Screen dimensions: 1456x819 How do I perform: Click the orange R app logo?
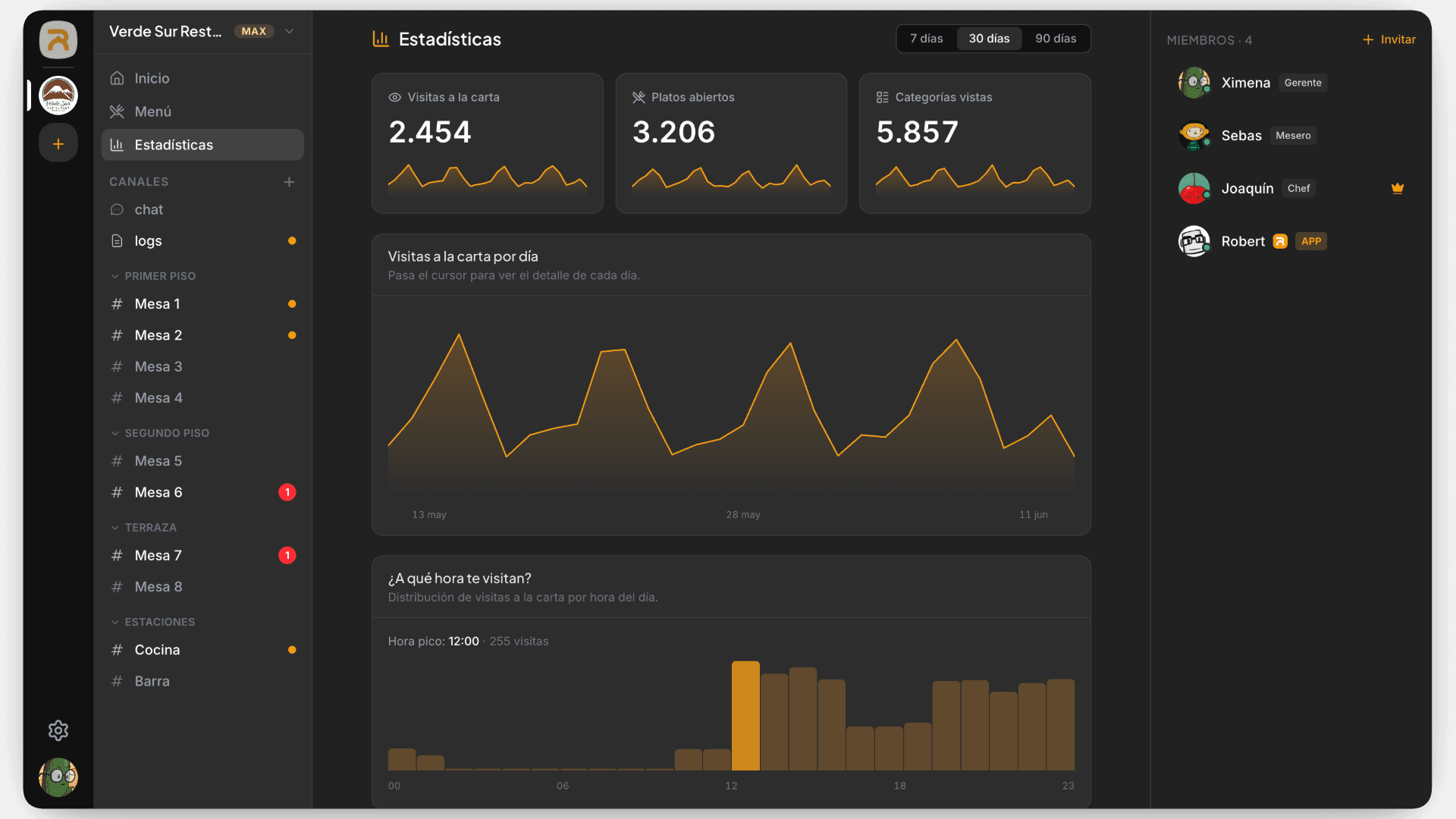[58, 39]
